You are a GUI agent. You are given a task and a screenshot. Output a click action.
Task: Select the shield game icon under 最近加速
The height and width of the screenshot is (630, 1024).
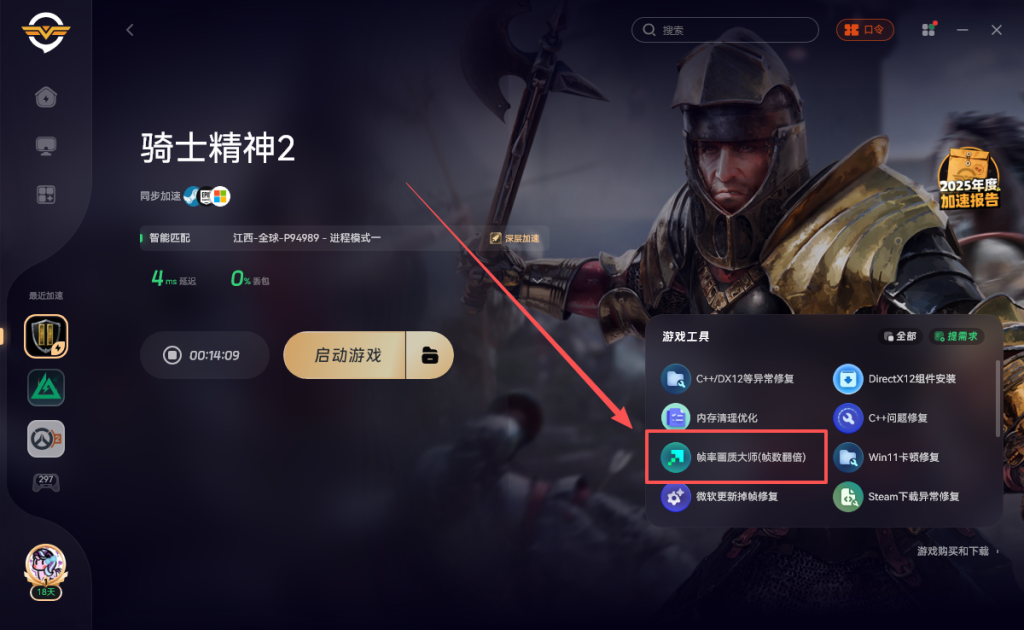(x=46, y=336)
